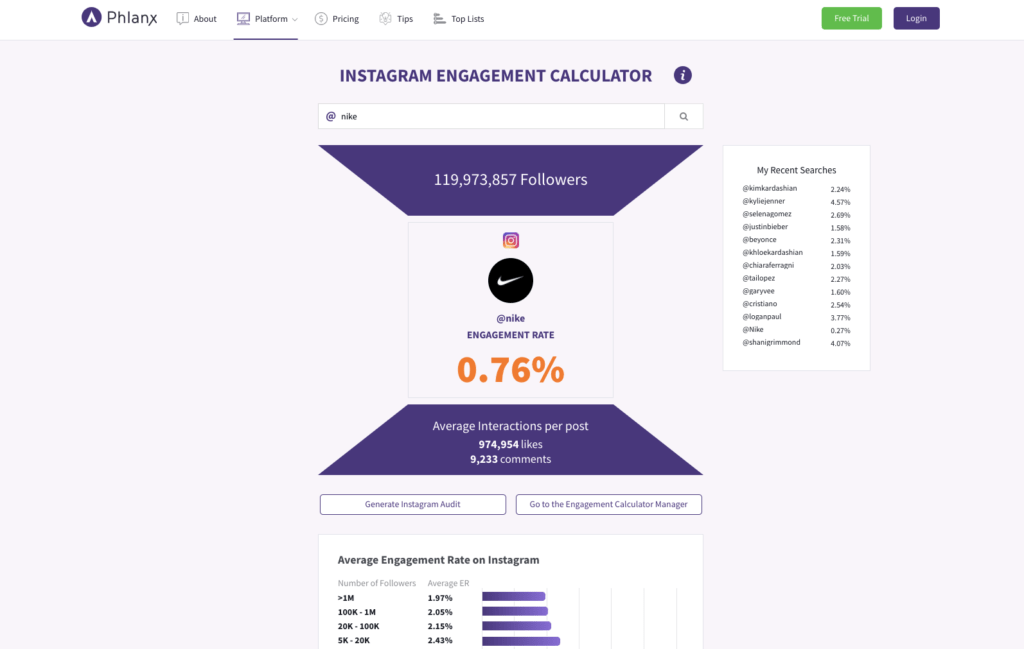Click the 0.76% engagement rate value
1024x649 pixels.
[x=511, y=370]
